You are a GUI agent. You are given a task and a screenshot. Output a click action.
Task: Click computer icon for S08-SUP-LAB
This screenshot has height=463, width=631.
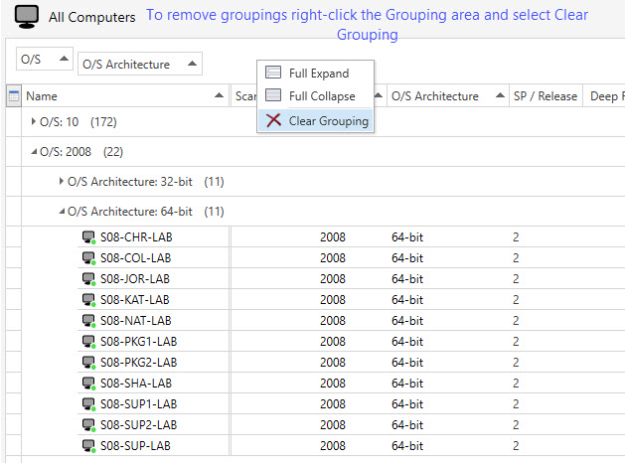[89, 446]
